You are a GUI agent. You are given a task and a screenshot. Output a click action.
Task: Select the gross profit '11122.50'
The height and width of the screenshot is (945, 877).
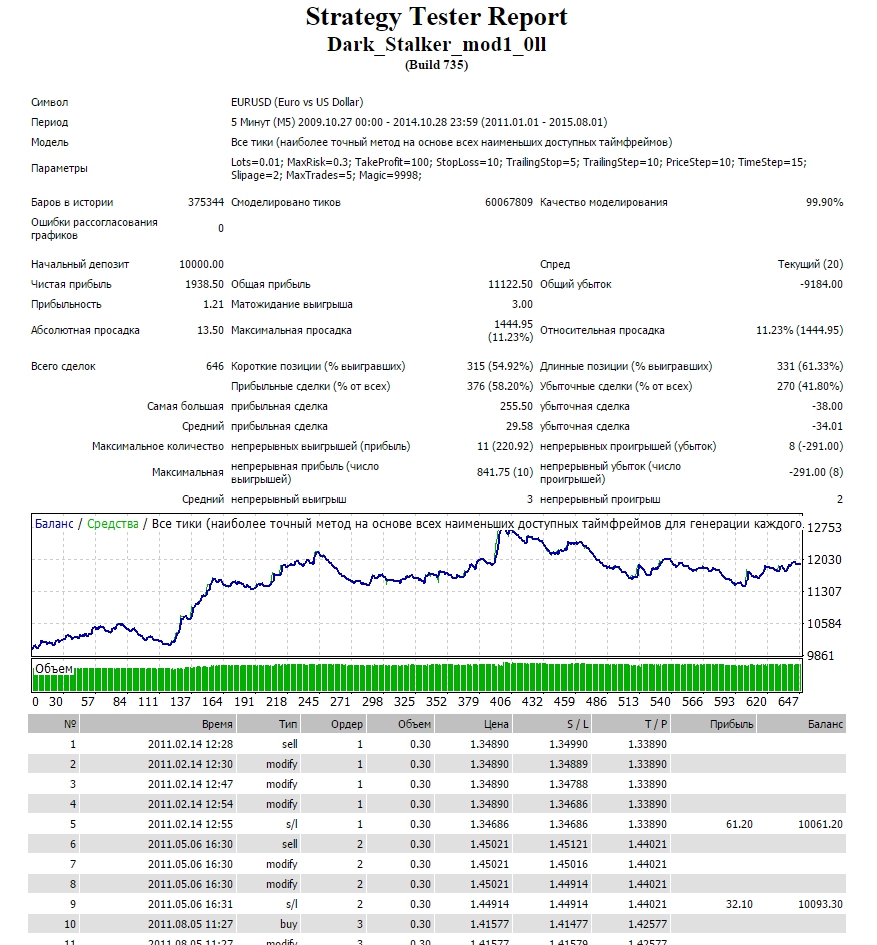[511, 284]
